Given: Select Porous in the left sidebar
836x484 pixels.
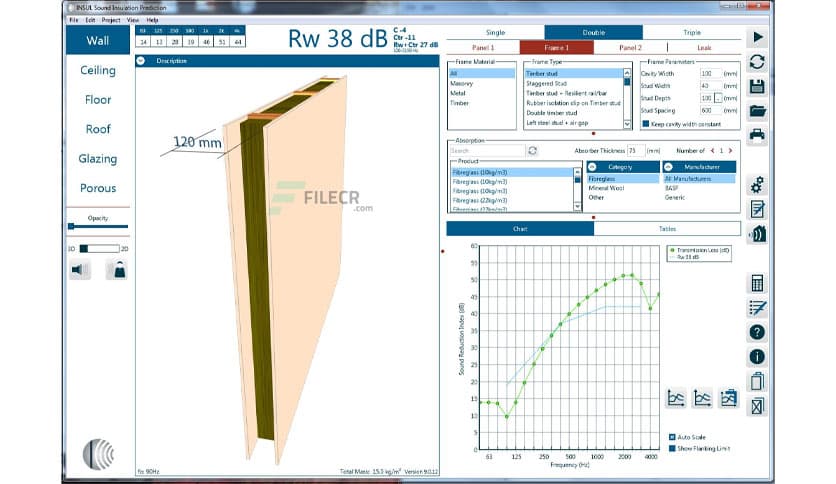Looking at the screenshot, I should pos(98,188).
